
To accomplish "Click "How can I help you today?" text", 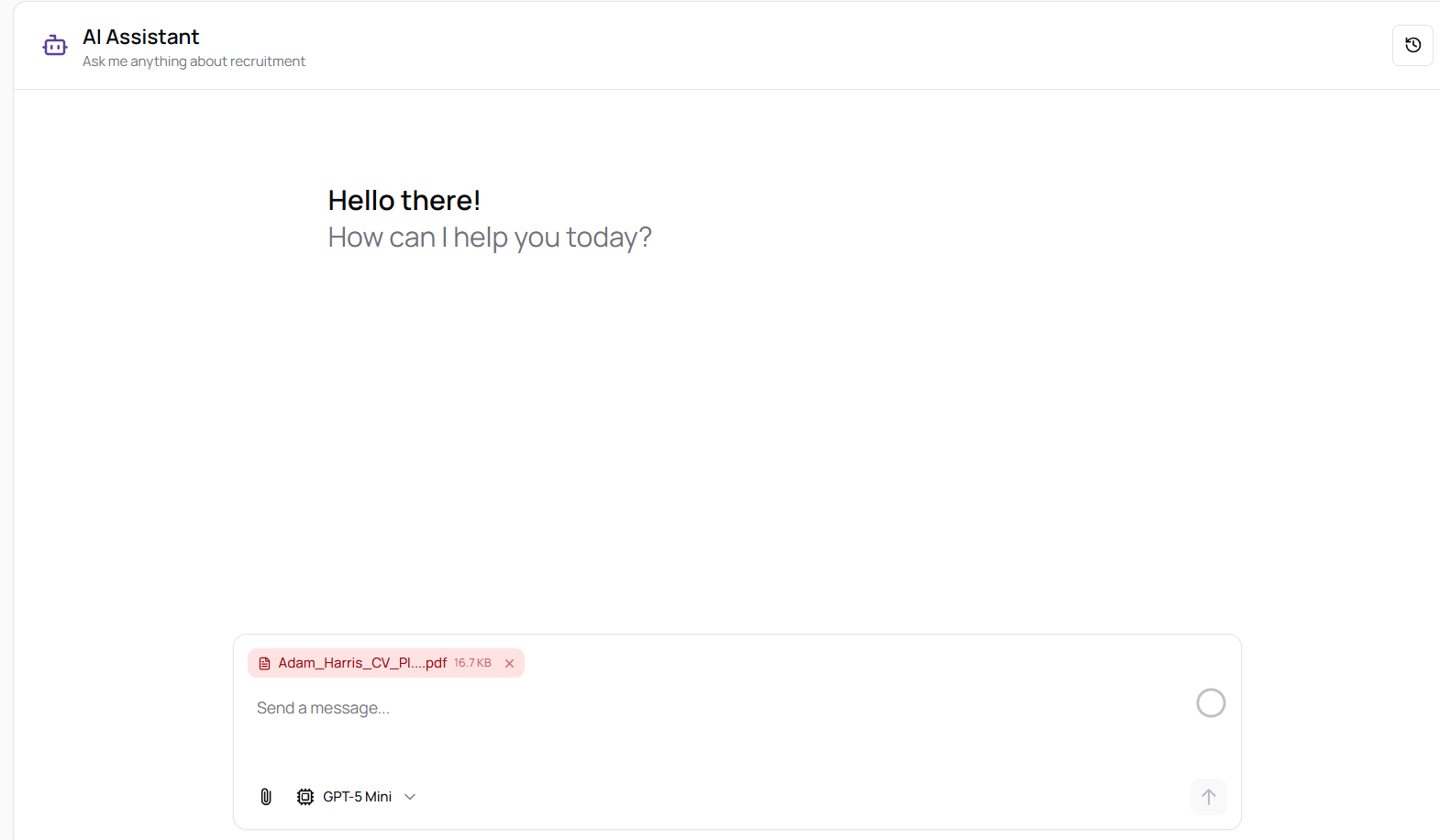I will coord(490,238).
